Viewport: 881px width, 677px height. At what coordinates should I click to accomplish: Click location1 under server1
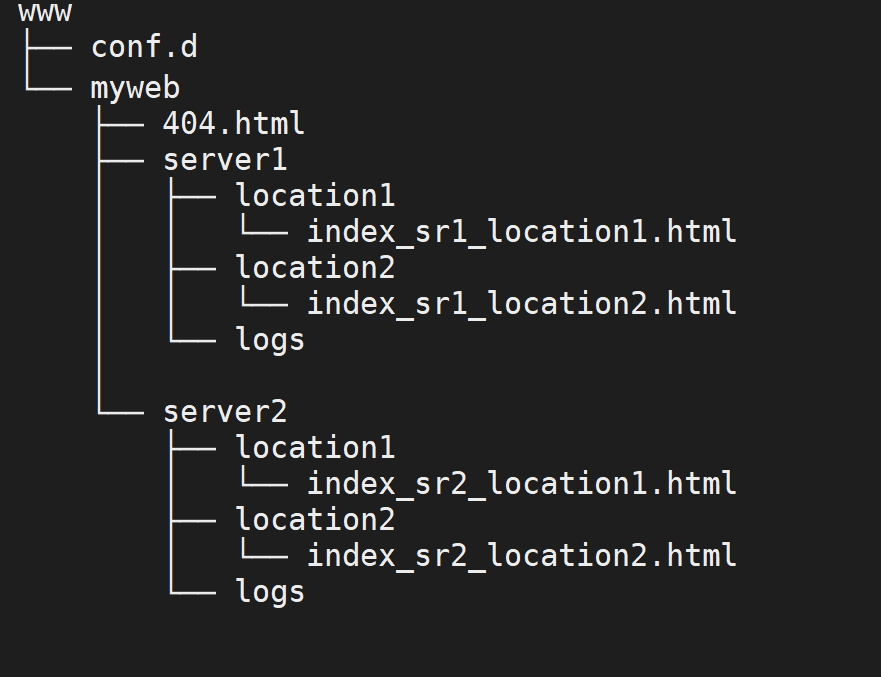pyautogui.click(x=315, y=196)
